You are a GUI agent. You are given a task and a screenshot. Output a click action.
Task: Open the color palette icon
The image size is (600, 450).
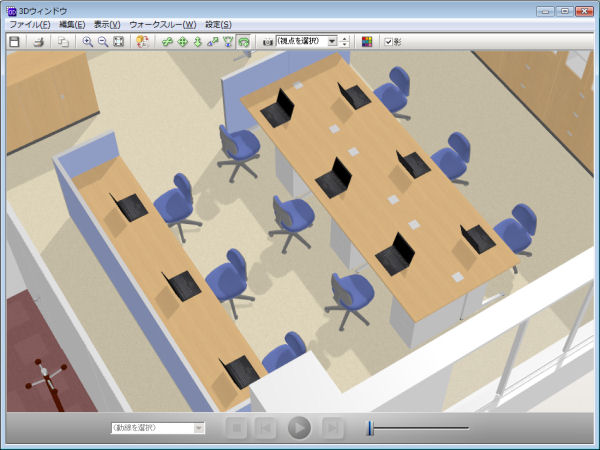pyautogui.click(x=367, y=42)
